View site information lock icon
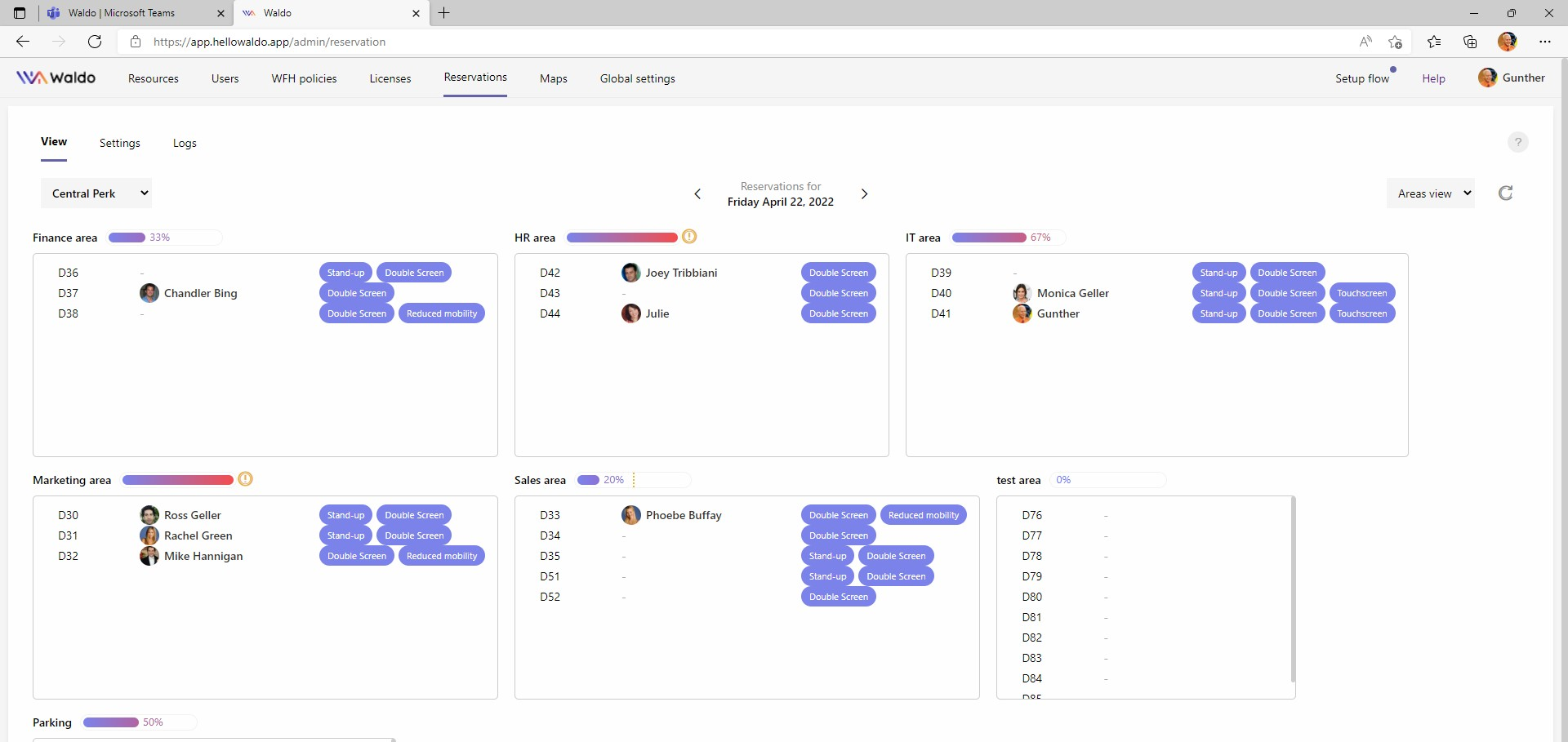The height and width of the screenshot is (742, 1568). 136,42
